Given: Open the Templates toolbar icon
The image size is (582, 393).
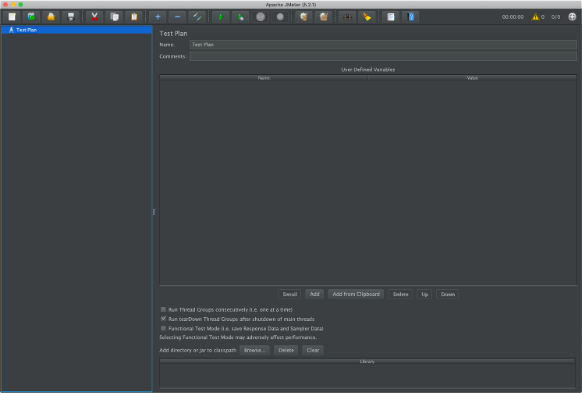Looking at the screenshot, I should click(x=31, y=17).
